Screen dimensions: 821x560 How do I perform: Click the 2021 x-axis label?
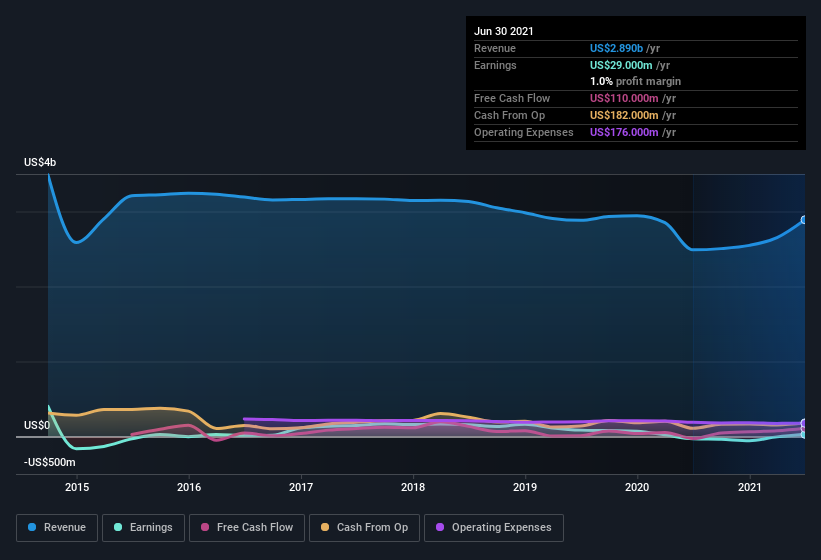point(750,487)
